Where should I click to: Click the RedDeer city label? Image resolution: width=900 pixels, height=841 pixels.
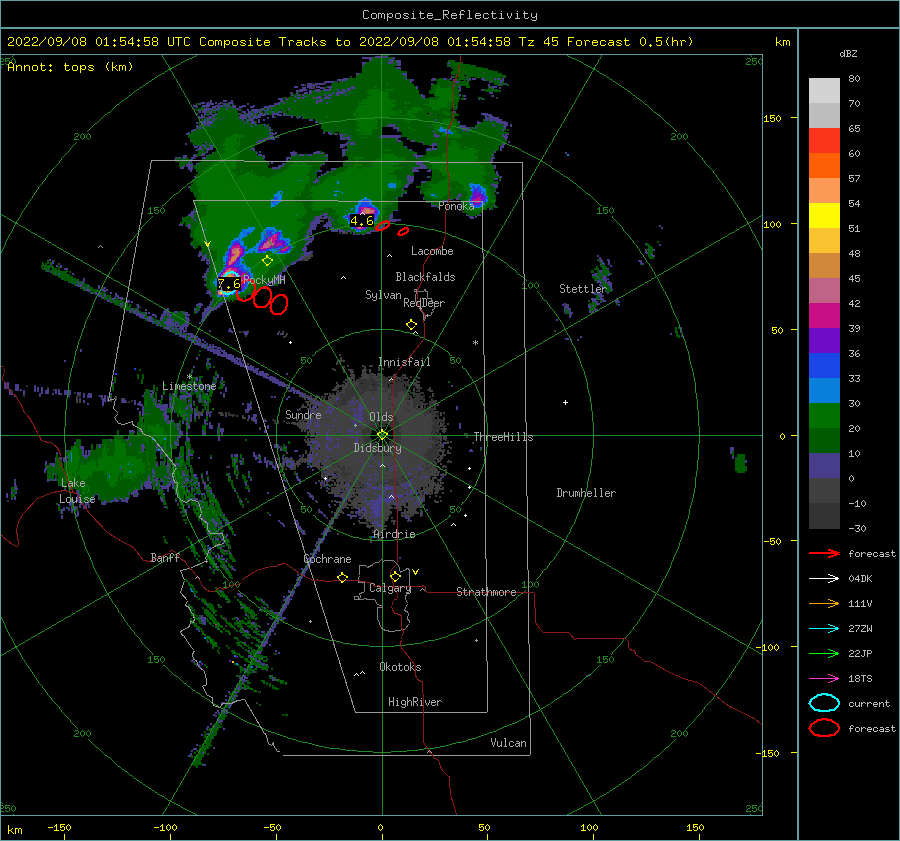point(424,303)
